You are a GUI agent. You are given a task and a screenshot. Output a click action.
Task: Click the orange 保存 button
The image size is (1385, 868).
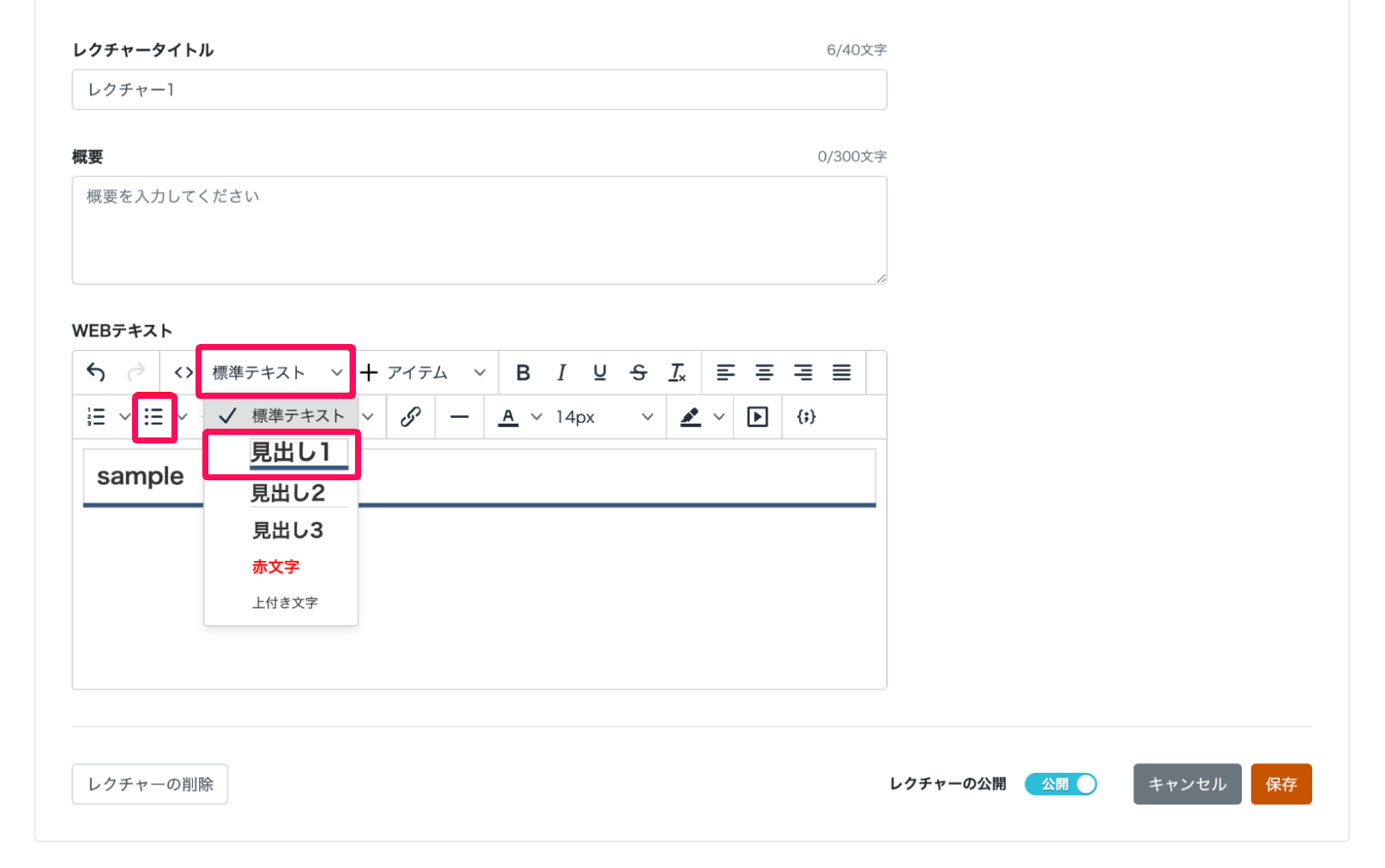pos(1281,784)
